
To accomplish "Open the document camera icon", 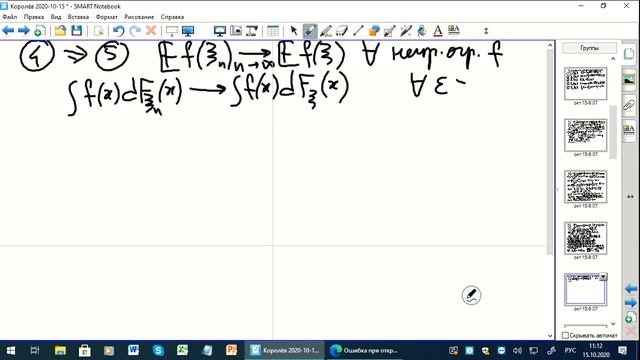I will (252, 31).
